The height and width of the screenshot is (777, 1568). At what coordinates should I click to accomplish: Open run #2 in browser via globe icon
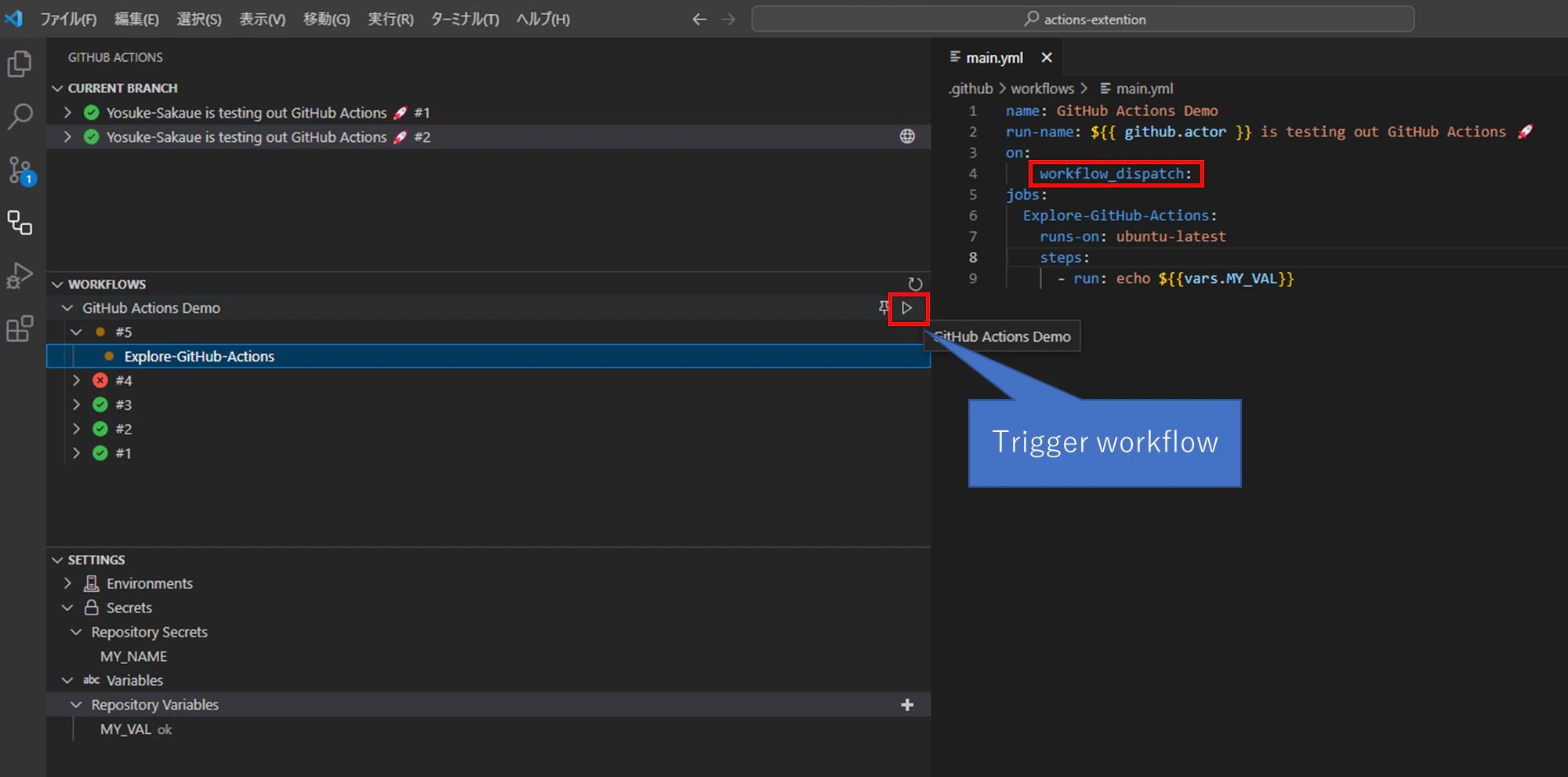907,136
